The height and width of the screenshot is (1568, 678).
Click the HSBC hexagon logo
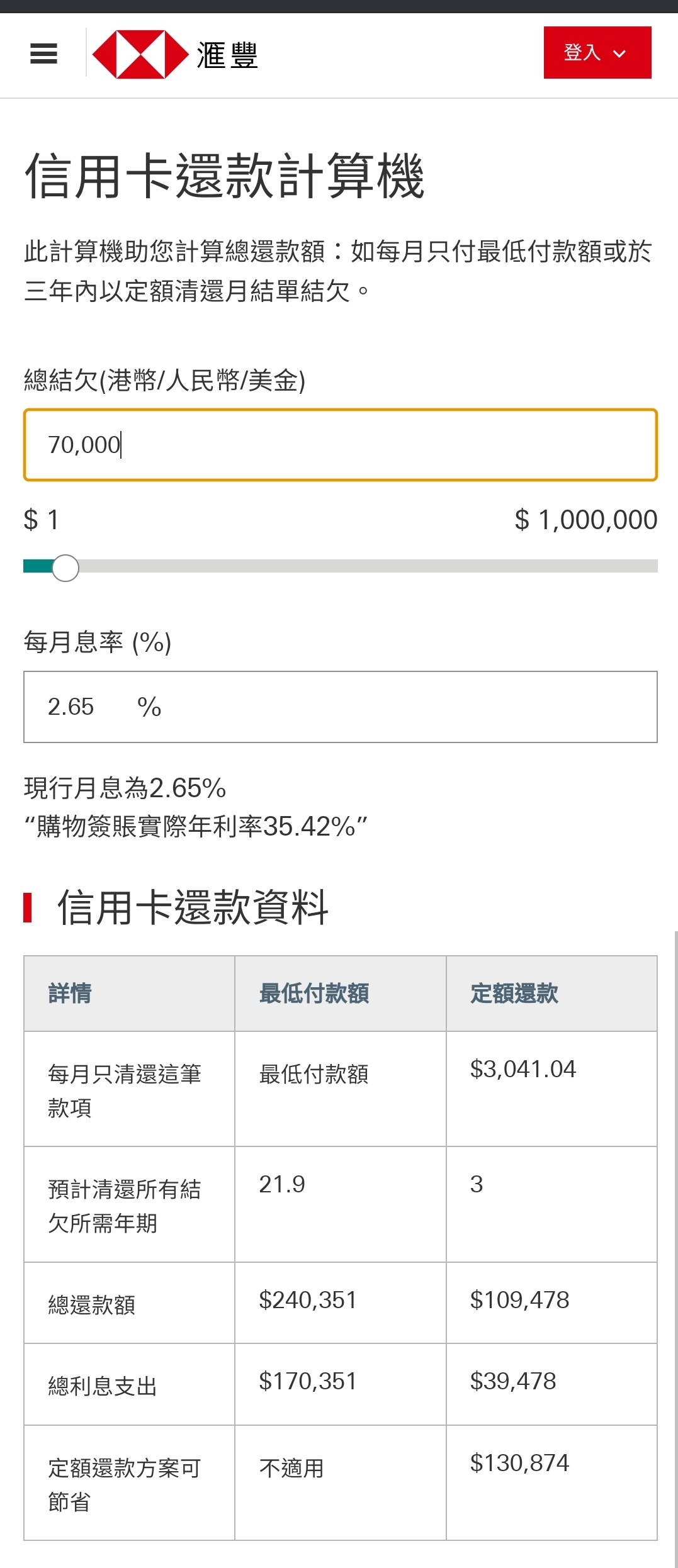(x=140, y=54)
